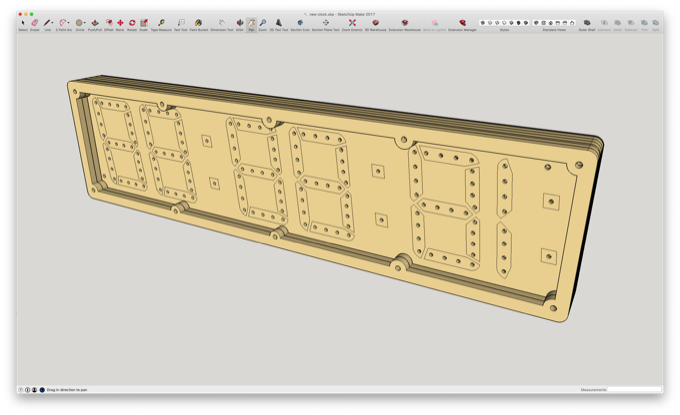680x415 pixels.
Task: Apply the first Styles face mode
Action: pyautogui.click(x=482, y=23)
